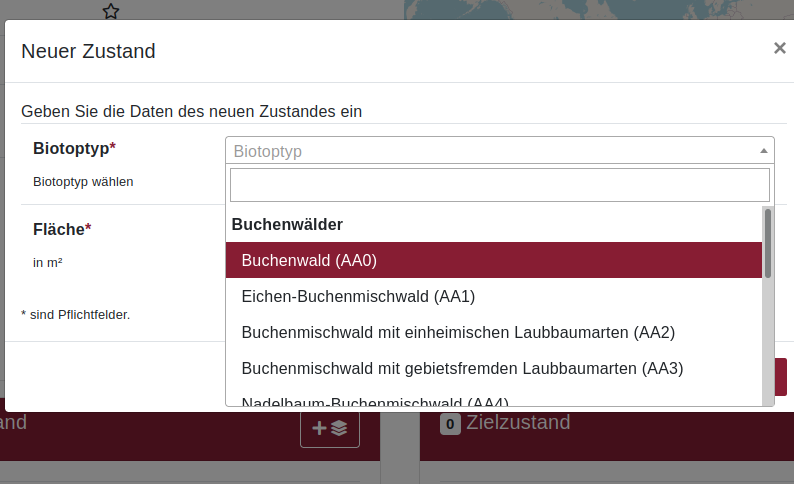794x484 pixels.
Task: Click the dropdown list scrollbar thumb
Action: click(768, 243)
